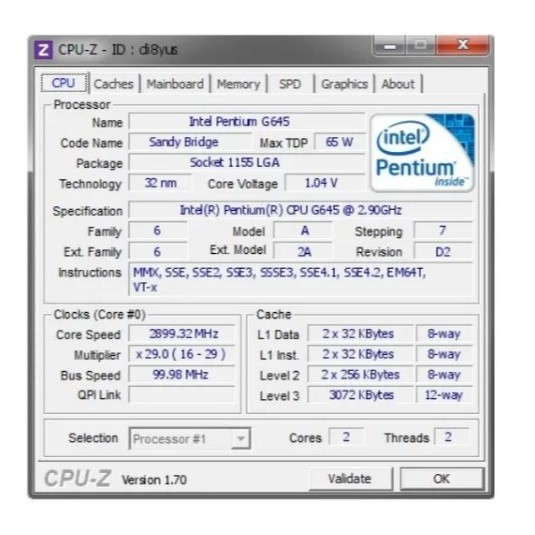
Task: Click the Cores count value
Action: [x=346, y=437]
